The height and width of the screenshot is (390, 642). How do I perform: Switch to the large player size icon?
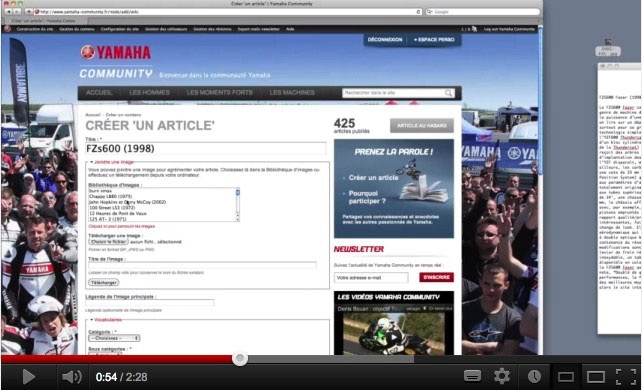[x=595, y=376]
